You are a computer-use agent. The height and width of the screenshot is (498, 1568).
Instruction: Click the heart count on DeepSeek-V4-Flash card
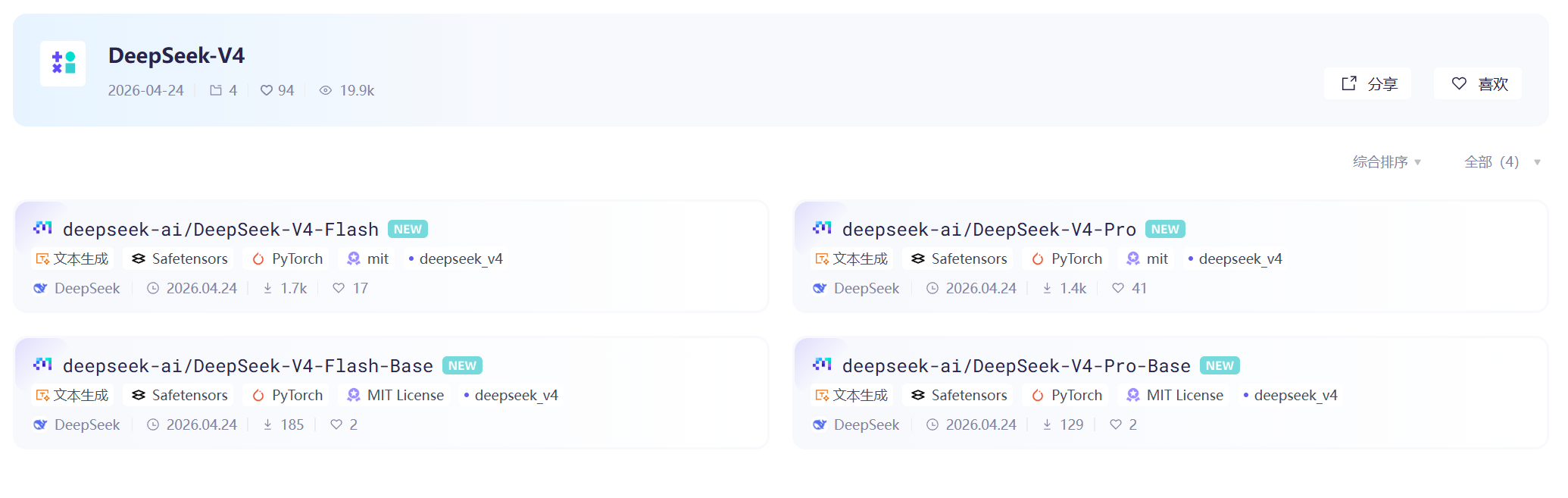361,288
